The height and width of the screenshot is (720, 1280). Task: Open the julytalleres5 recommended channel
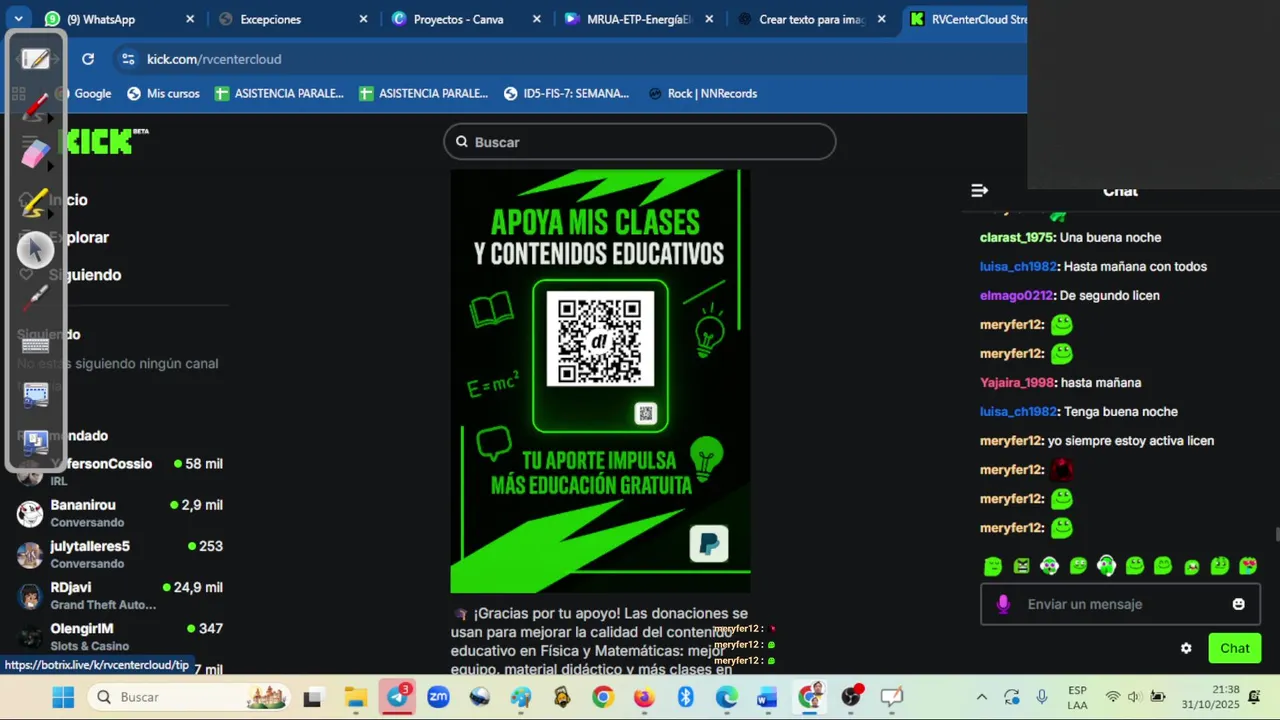pyautogui.click(x=120, y=554)
